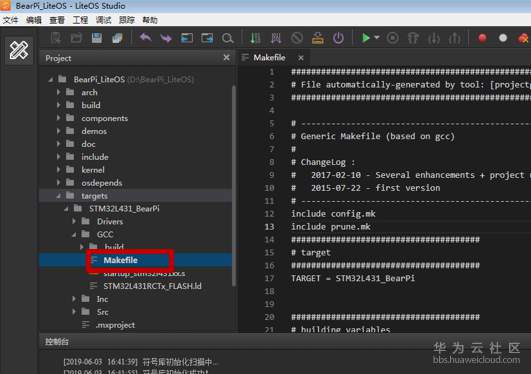
Task: Click the wrench-and-ruler sidebar tool icon
Action: coord(19,50)
